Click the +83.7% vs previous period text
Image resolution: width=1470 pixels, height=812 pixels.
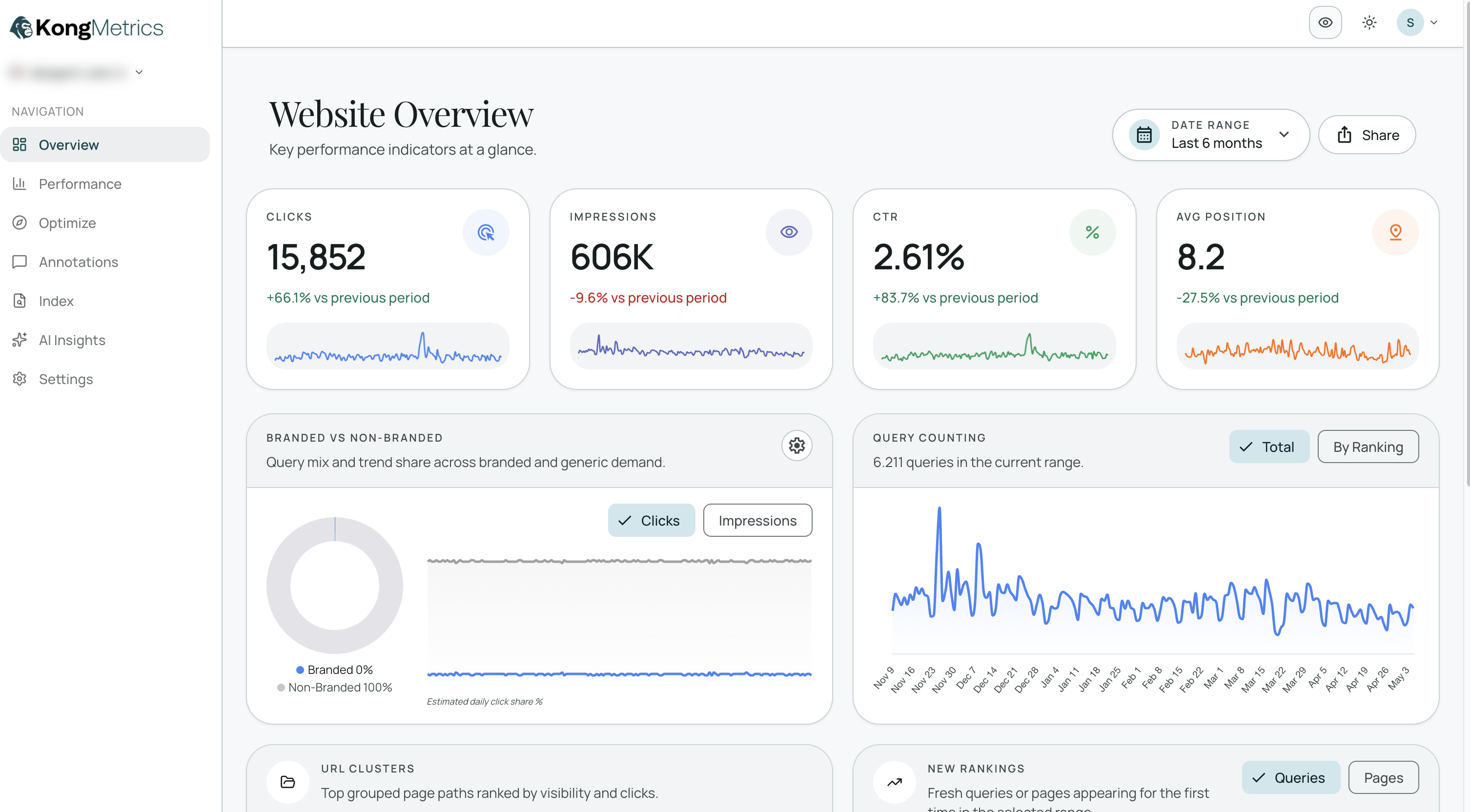pyautogui.click(x=955, y=297)
